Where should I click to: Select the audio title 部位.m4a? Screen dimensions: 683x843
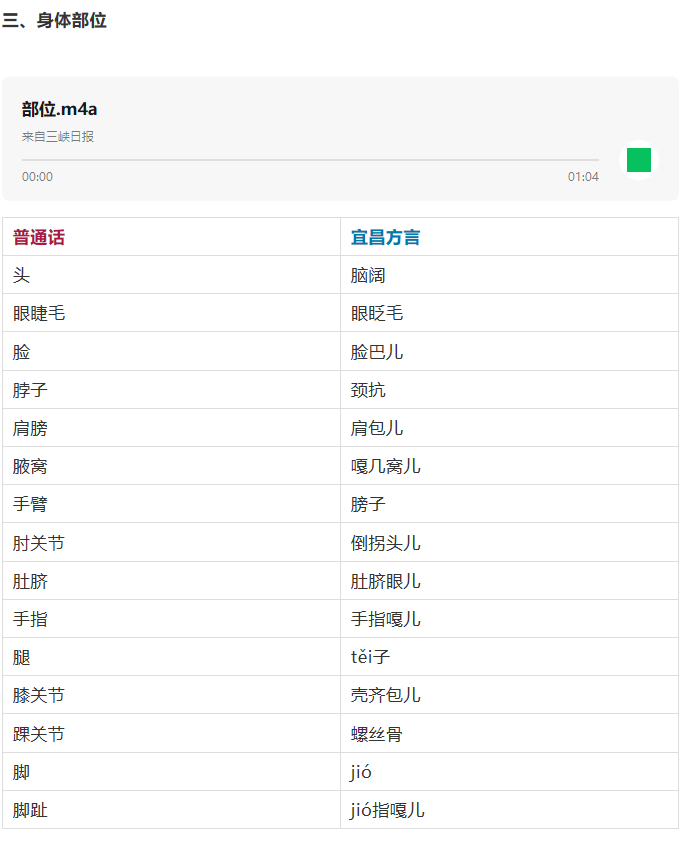(59, 109)
